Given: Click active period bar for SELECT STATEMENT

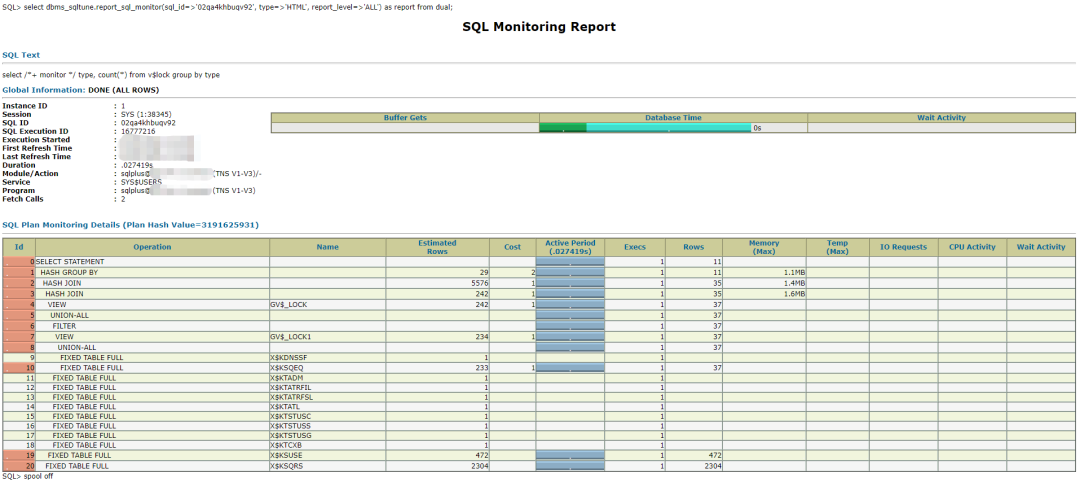Looking at the screenshot, I should pos(570,262).
